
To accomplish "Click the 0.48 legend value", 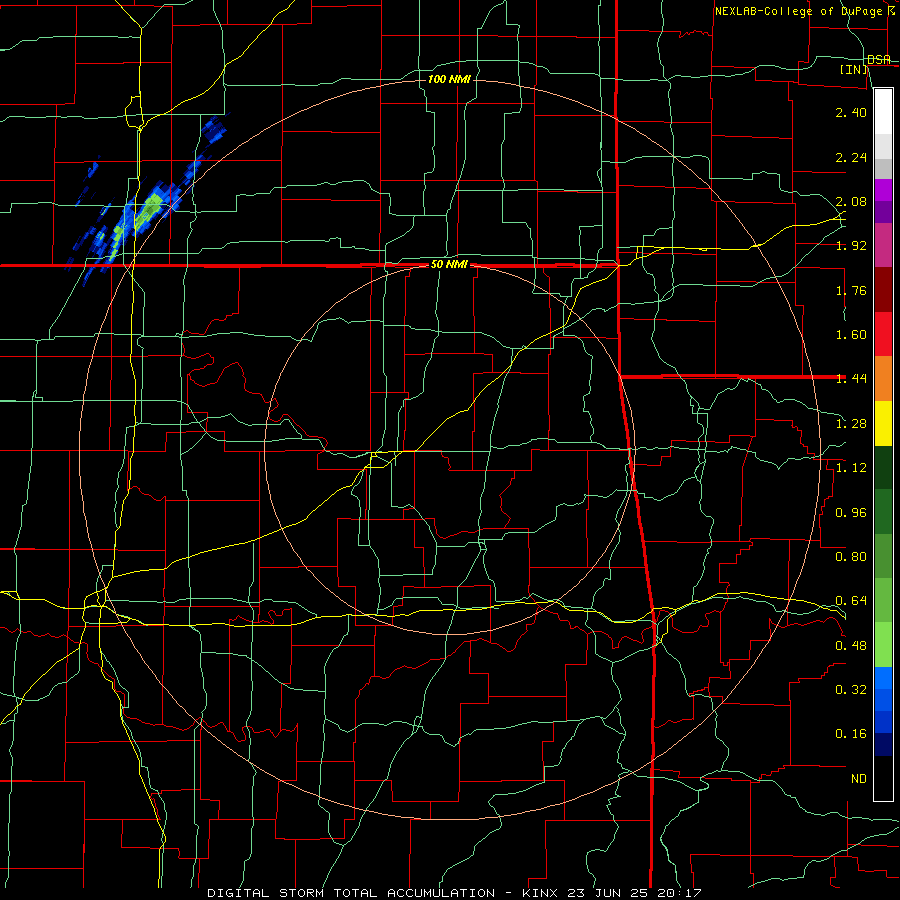I will (851, 645).
